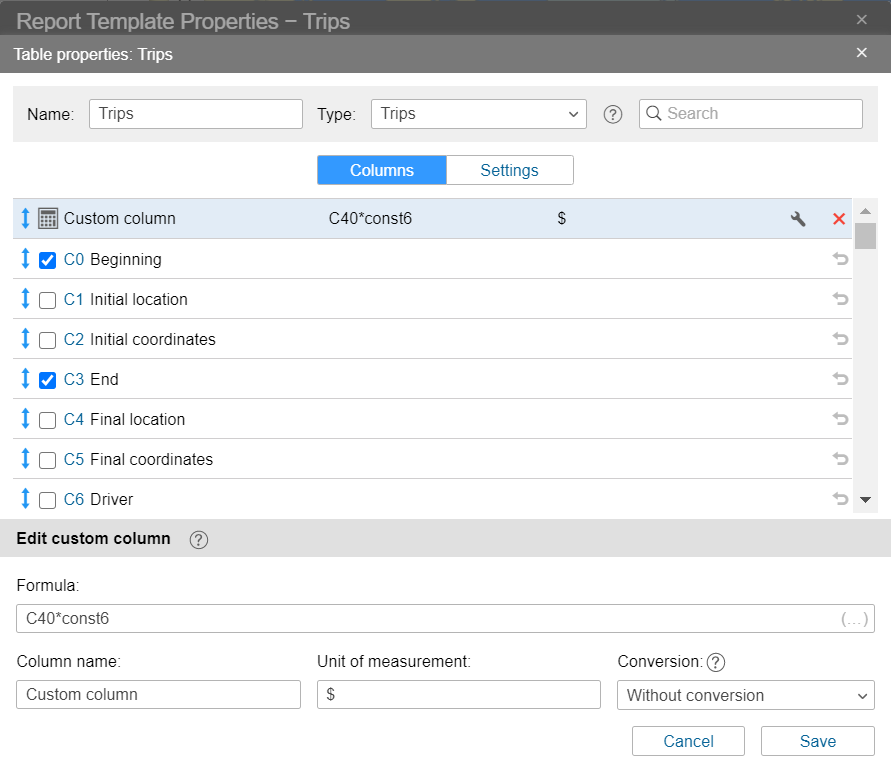This screenshot has width=891, height=772.
Task: Click help icon next to Type dropdown
Action: tap(613, 114)
